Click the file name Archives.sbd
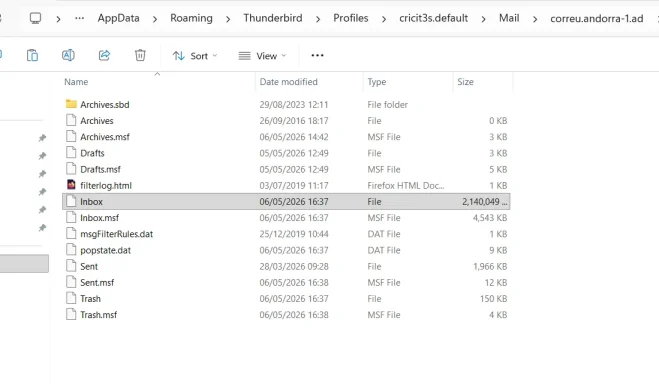 click(105, 105)
